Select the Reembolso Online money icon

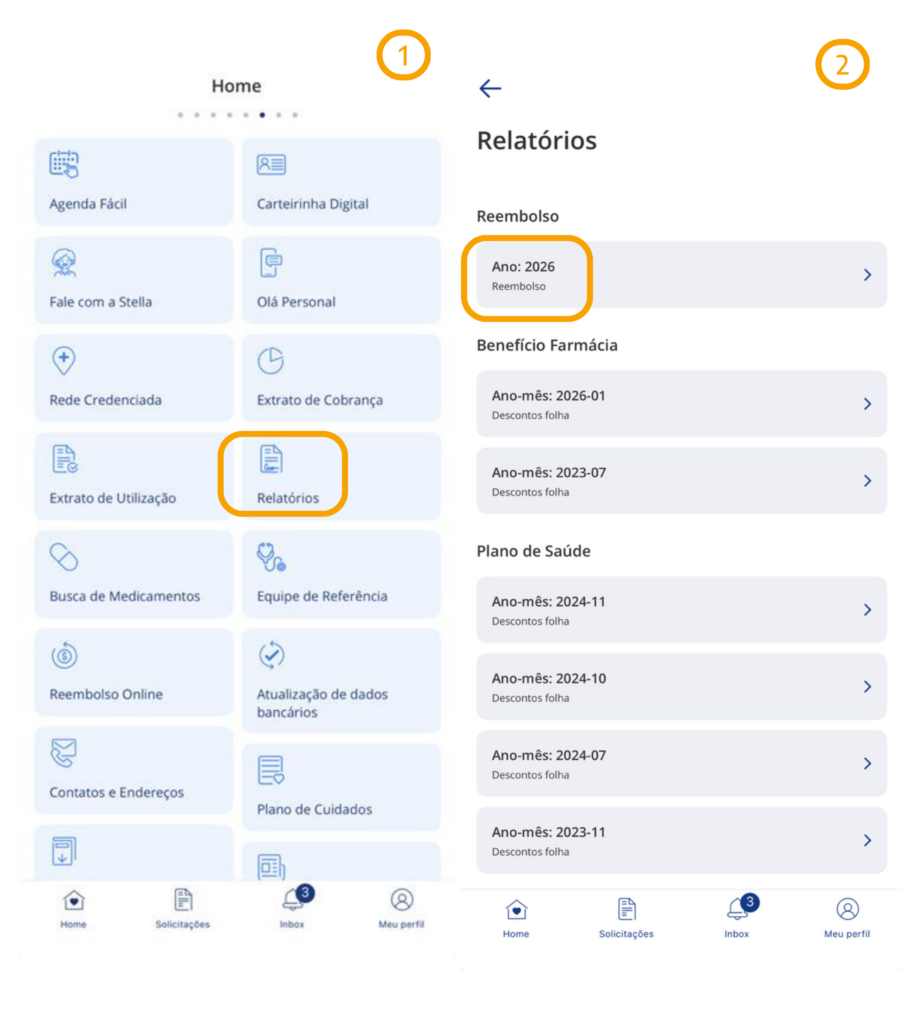click(64, 655)
